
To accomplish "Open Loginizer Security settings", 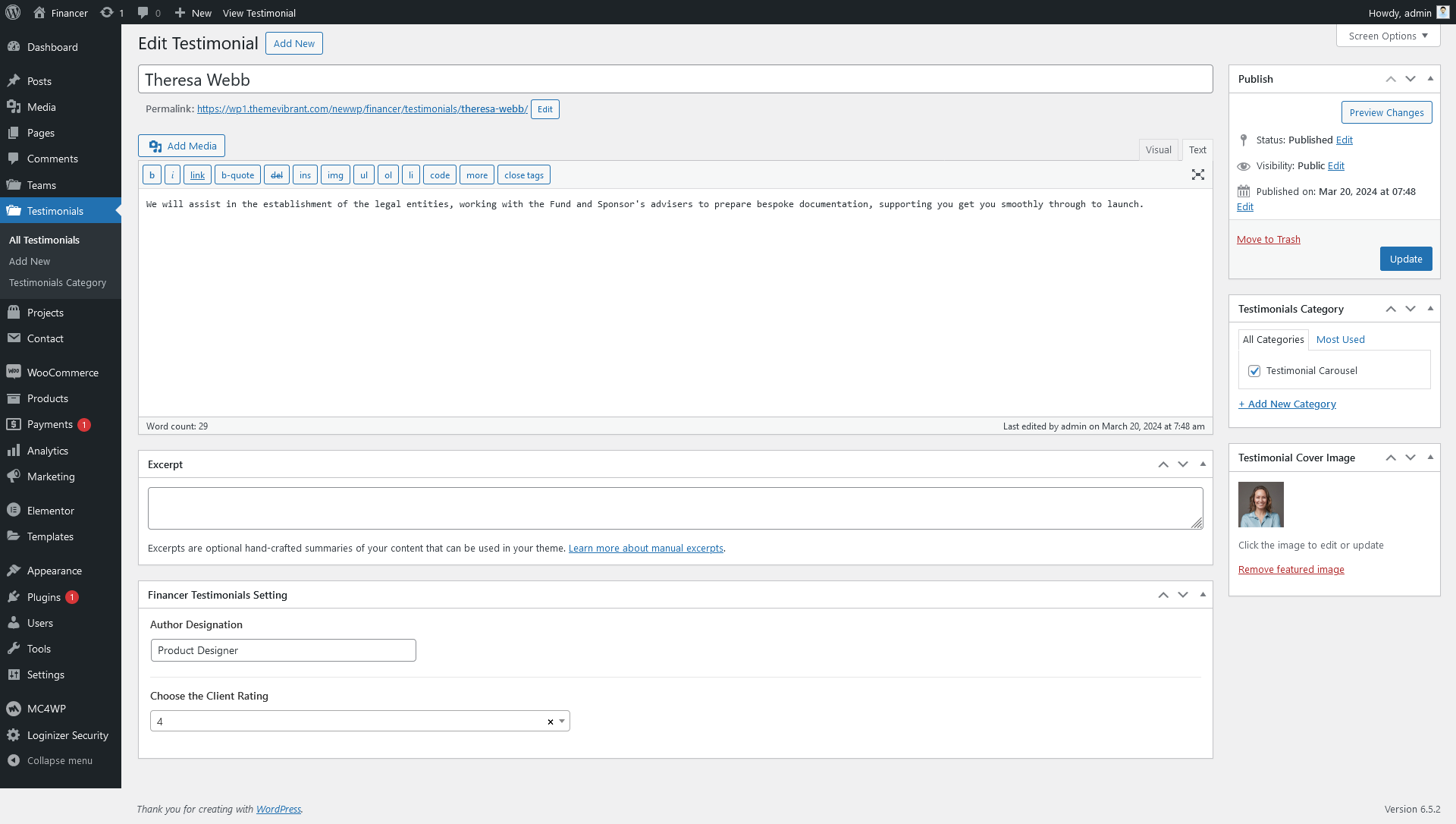I will 67,735.
